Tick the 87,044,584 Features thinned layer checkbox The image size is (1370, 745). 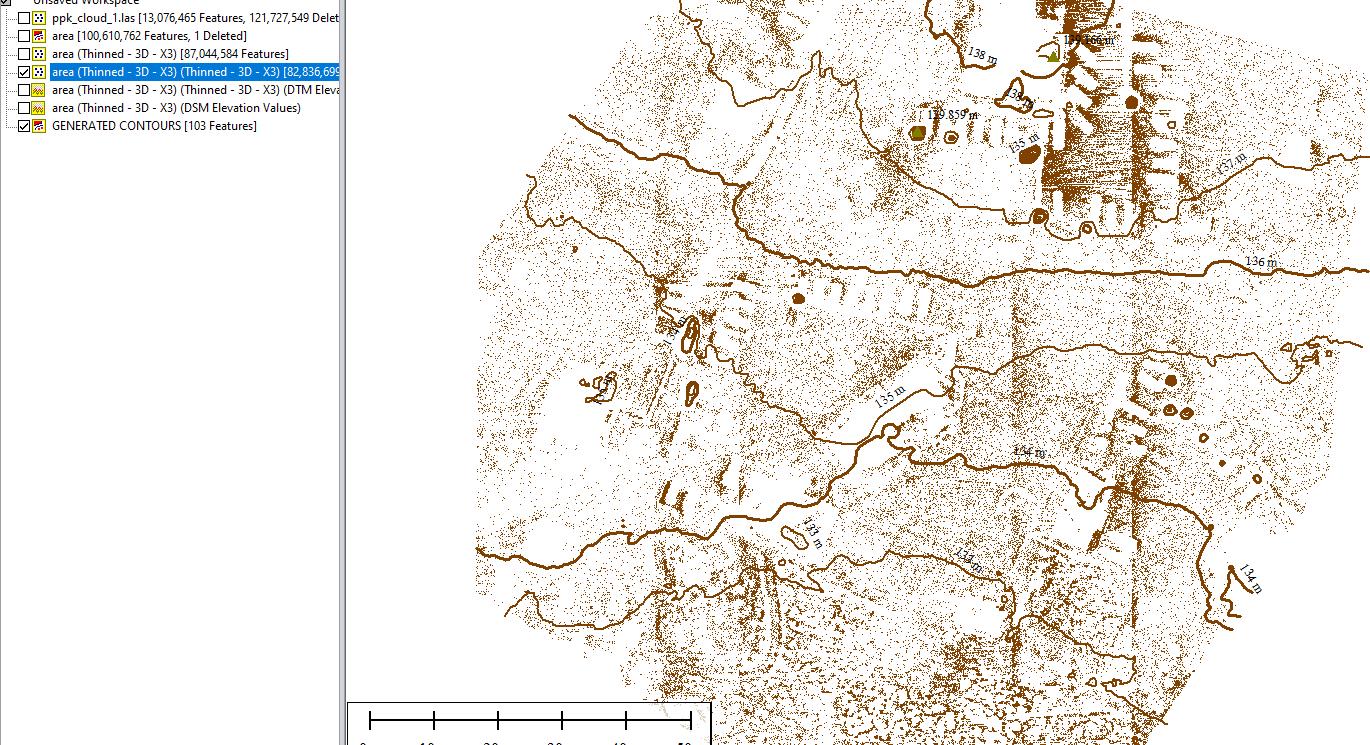click(x=24, y=54)
